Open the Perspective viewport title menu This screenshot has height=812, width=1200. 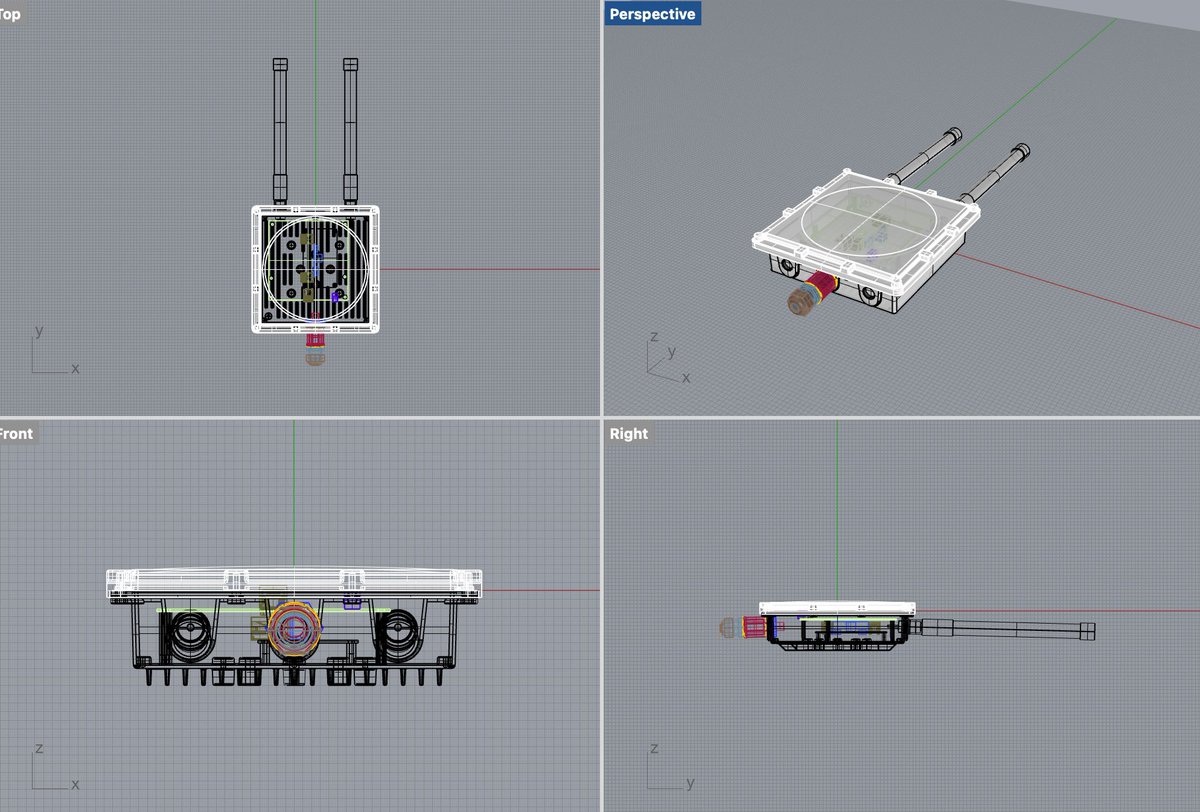[x=652, y=14]
